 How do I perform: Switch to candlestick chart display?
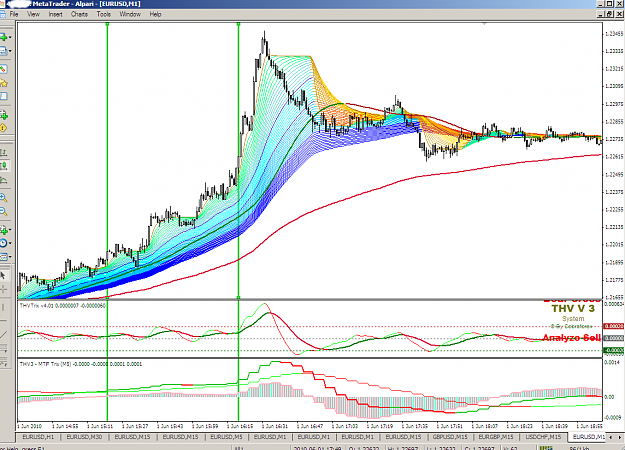click(x=4, y=166)
